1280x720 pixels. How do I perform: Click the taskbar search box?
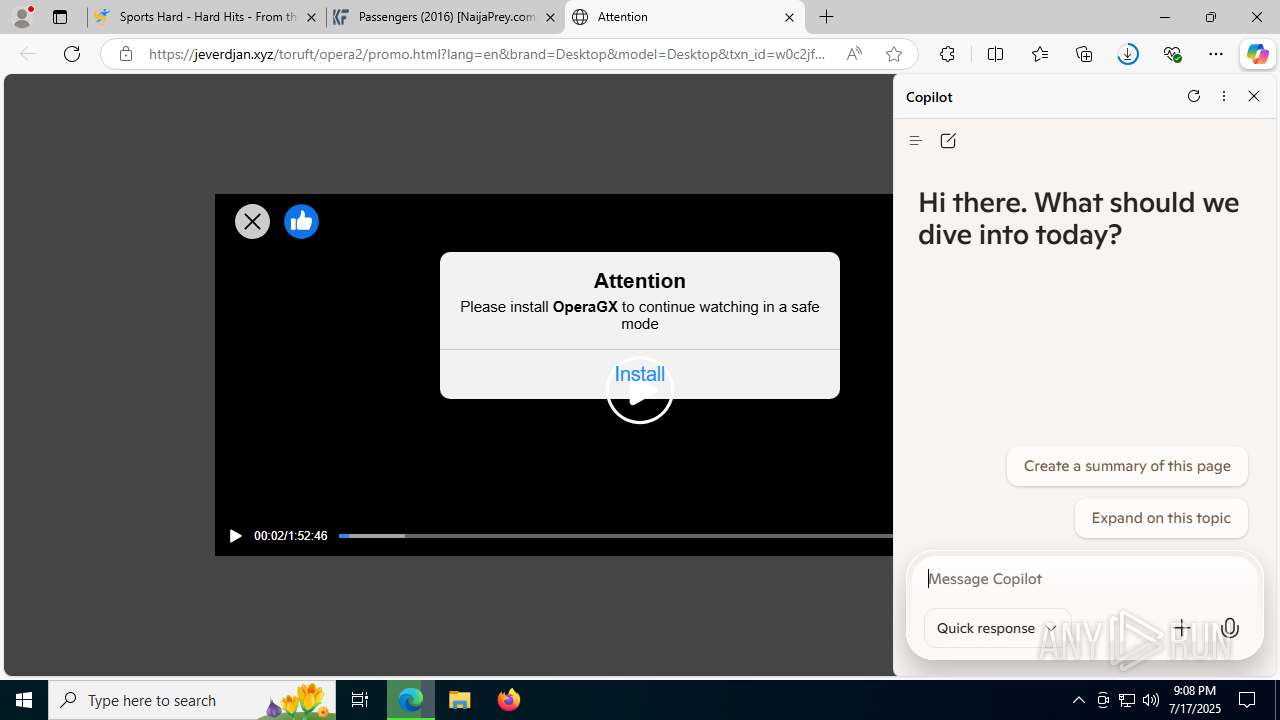point(192,700)
